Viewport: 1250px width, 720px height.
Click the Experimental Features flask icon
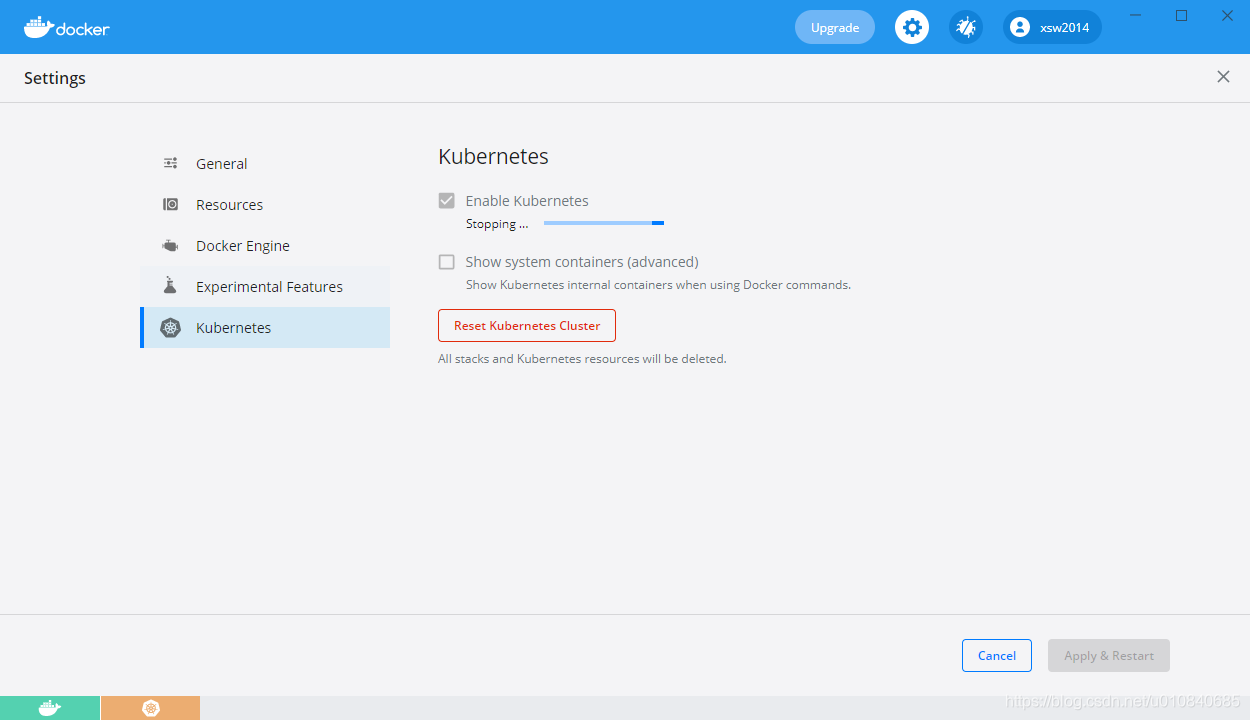pyautogui.click(x=171, y=286)
